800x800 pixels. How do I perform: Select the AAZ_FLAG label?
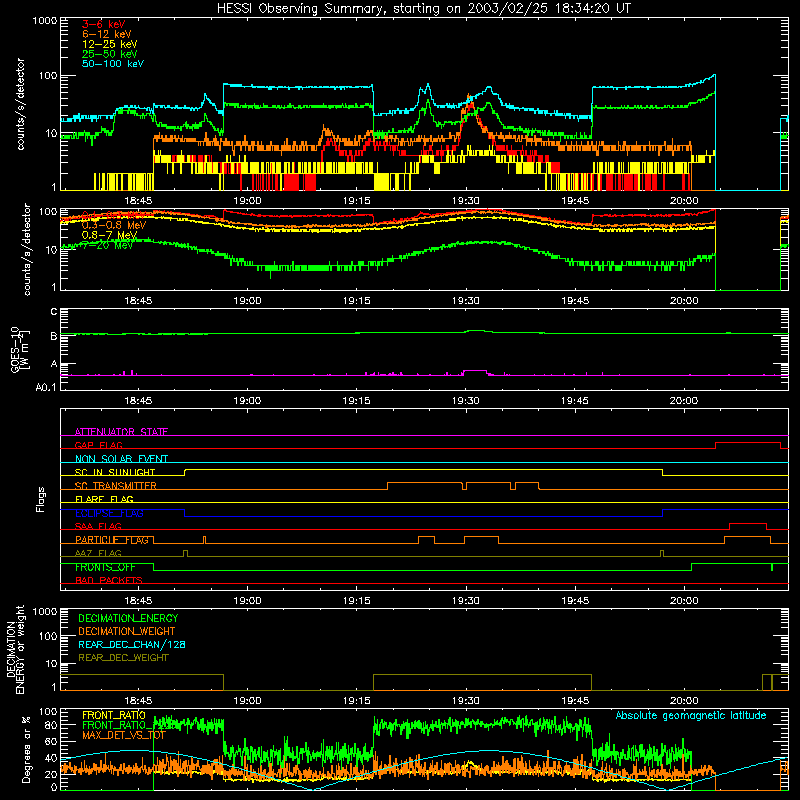click(x=98, y=554)
